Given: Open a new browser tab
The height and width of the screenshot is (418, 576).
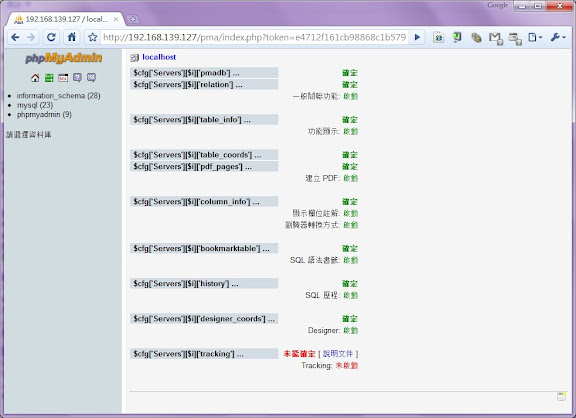Looking at the screenshot, I should point(133,19).
